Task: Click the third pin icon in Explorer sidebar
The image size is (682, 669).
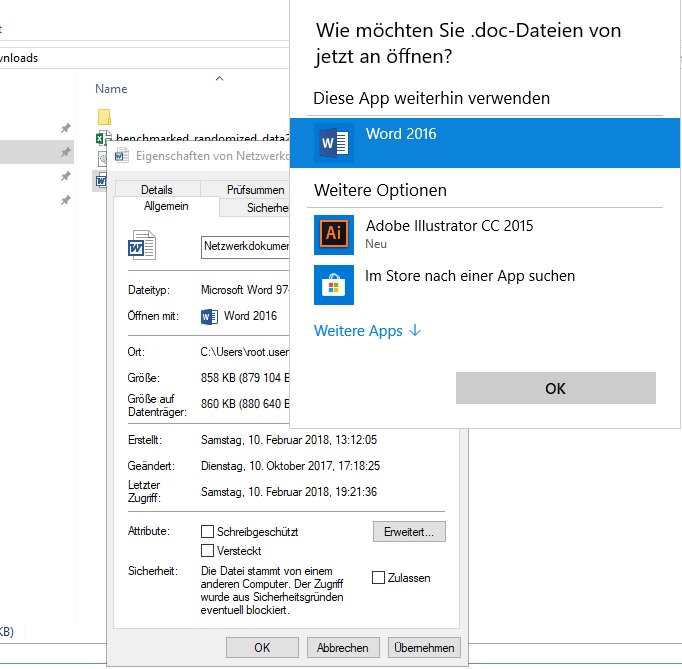Action: (66, 176)
